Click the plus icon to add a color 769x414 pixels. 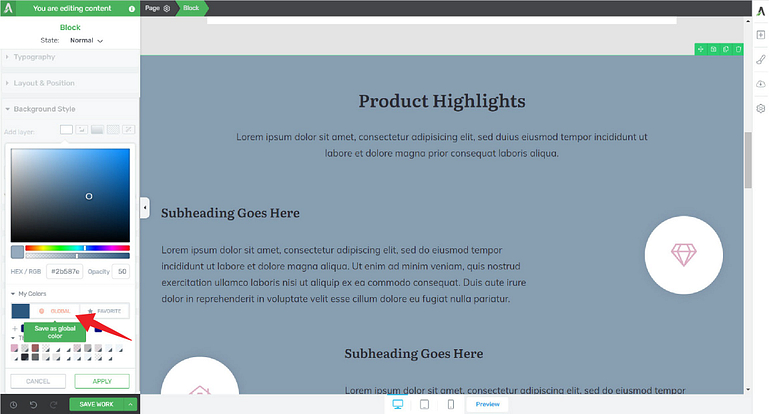15,328
